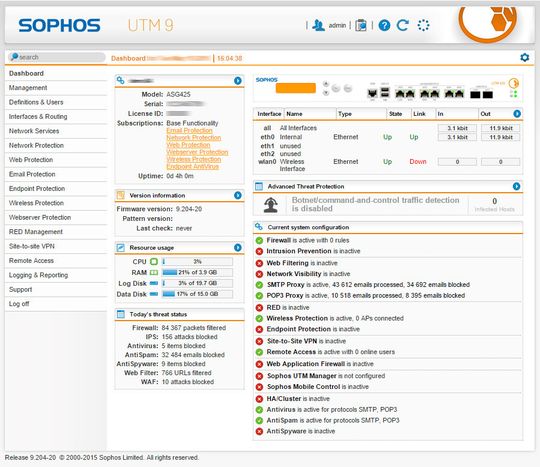
Task: Follow the Endpoint AntiVirus subscription link
Action: 193,167
